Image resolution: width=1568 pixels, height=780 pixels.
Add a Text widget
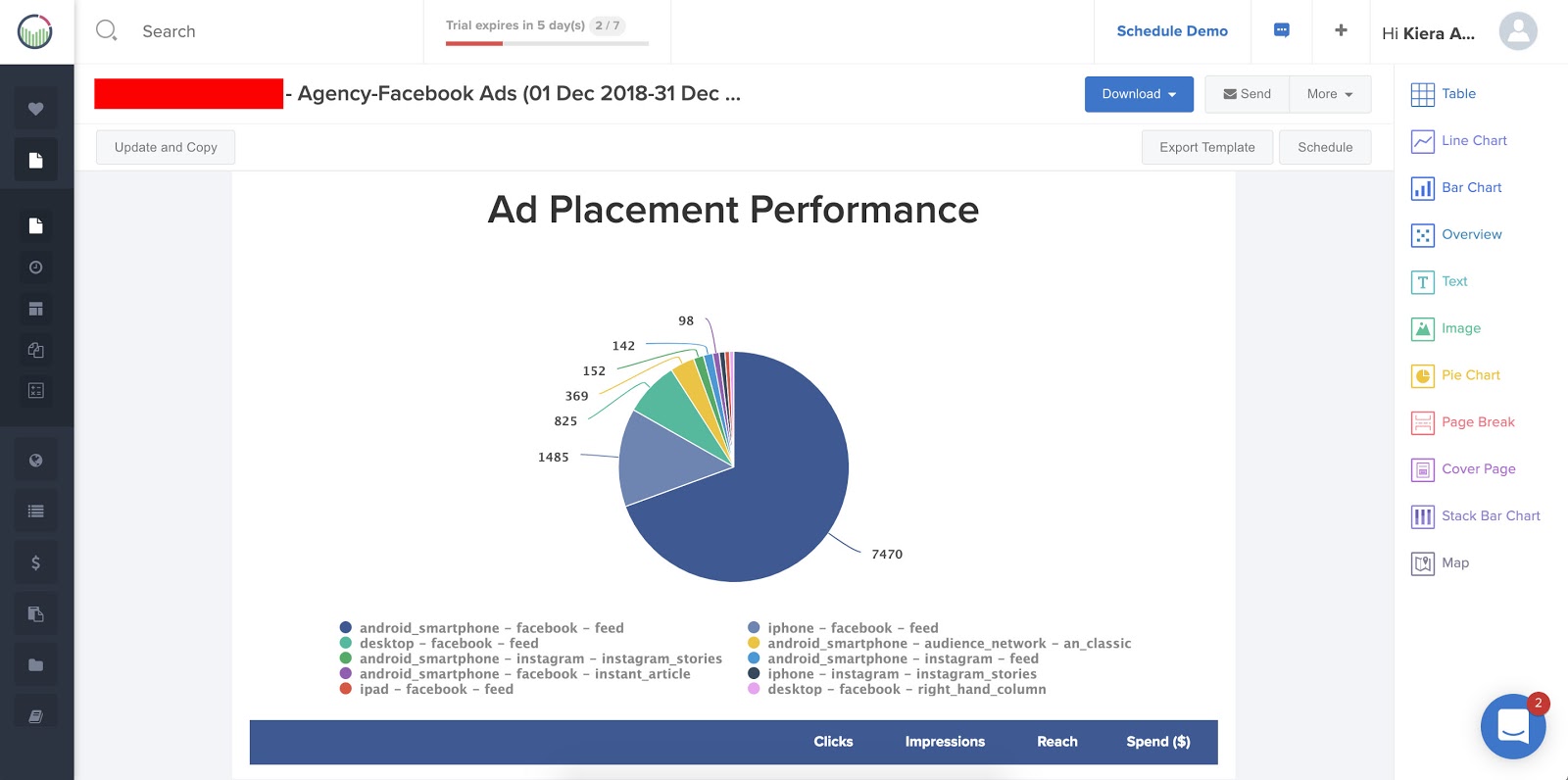point(1439,282)
